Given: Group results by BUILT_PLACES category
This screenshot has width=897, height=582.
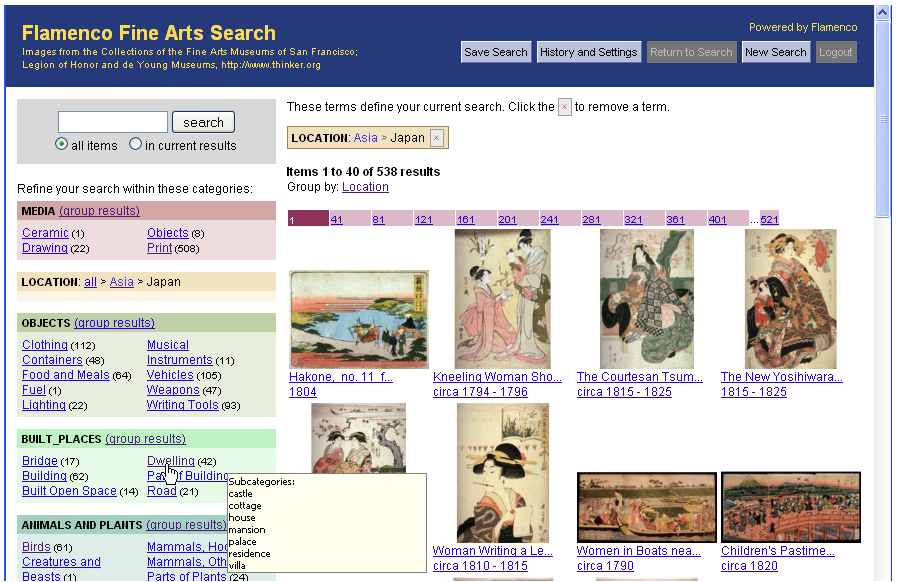Looking at the screenshot, I should point(145,440).
